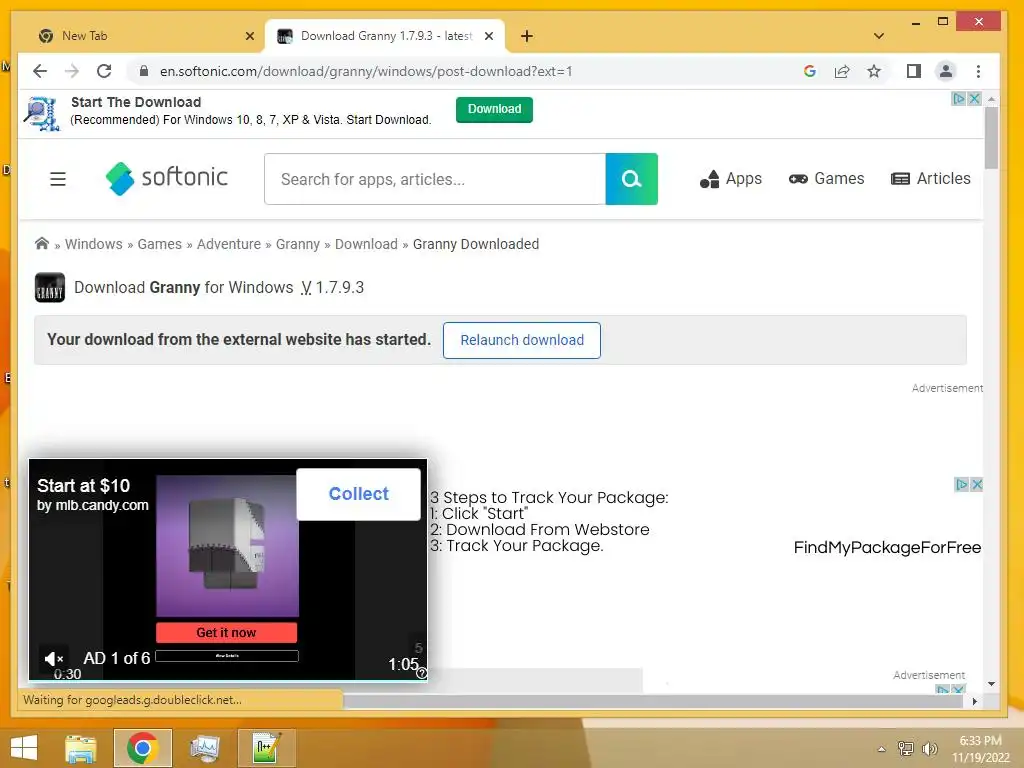Click scrollbar down arrow
The image size is (1024, 768).
[991, 684]
